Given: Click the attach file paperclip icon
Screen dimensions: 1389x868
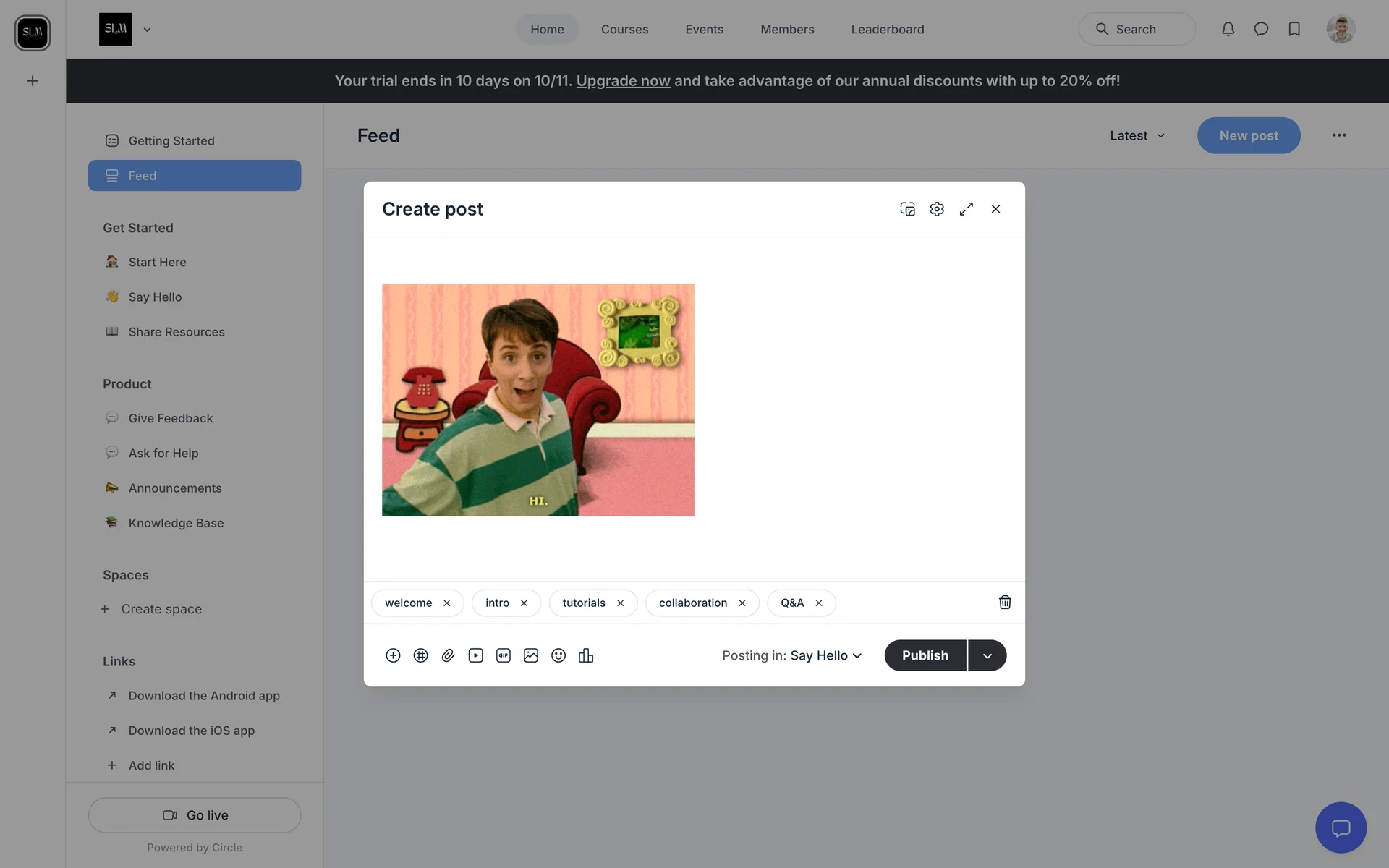Looking at the screenshot, I should [x=448, y=655].
